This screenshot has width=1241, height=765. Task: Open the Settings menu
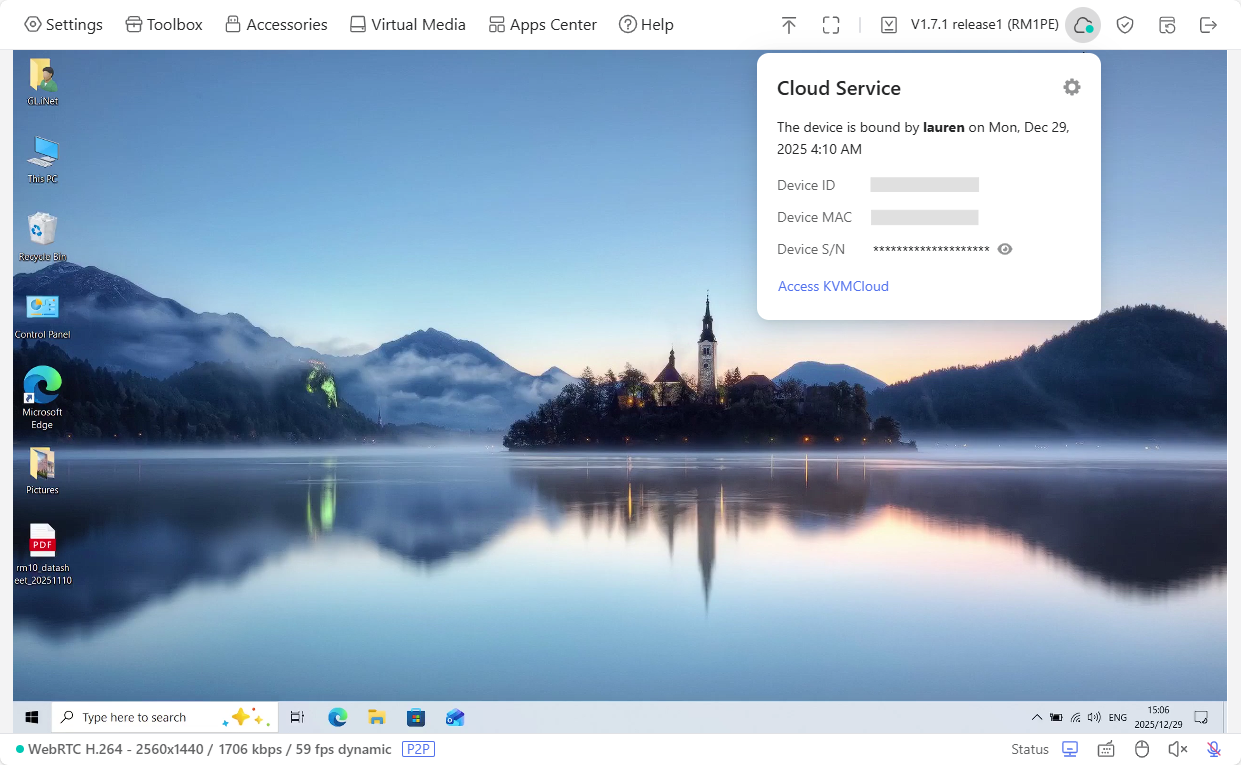click(63, 25)
